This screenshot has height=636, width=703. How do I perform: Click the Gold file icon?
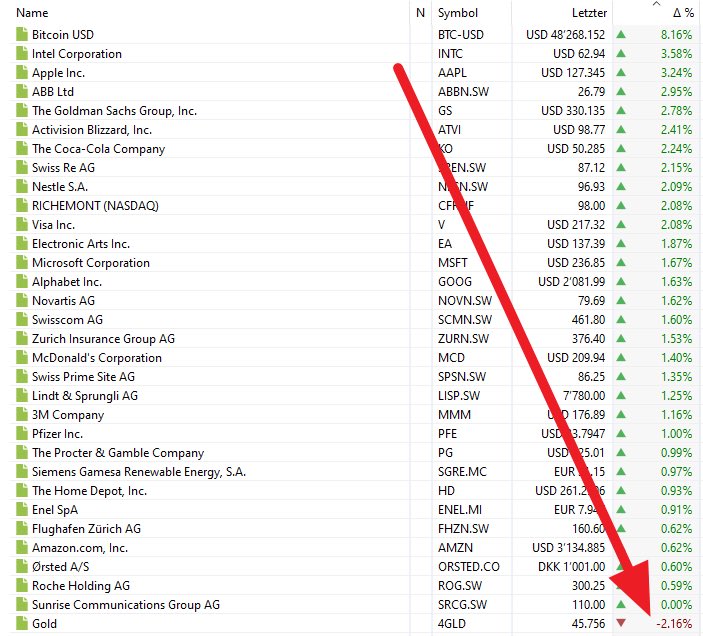[22, 623]
